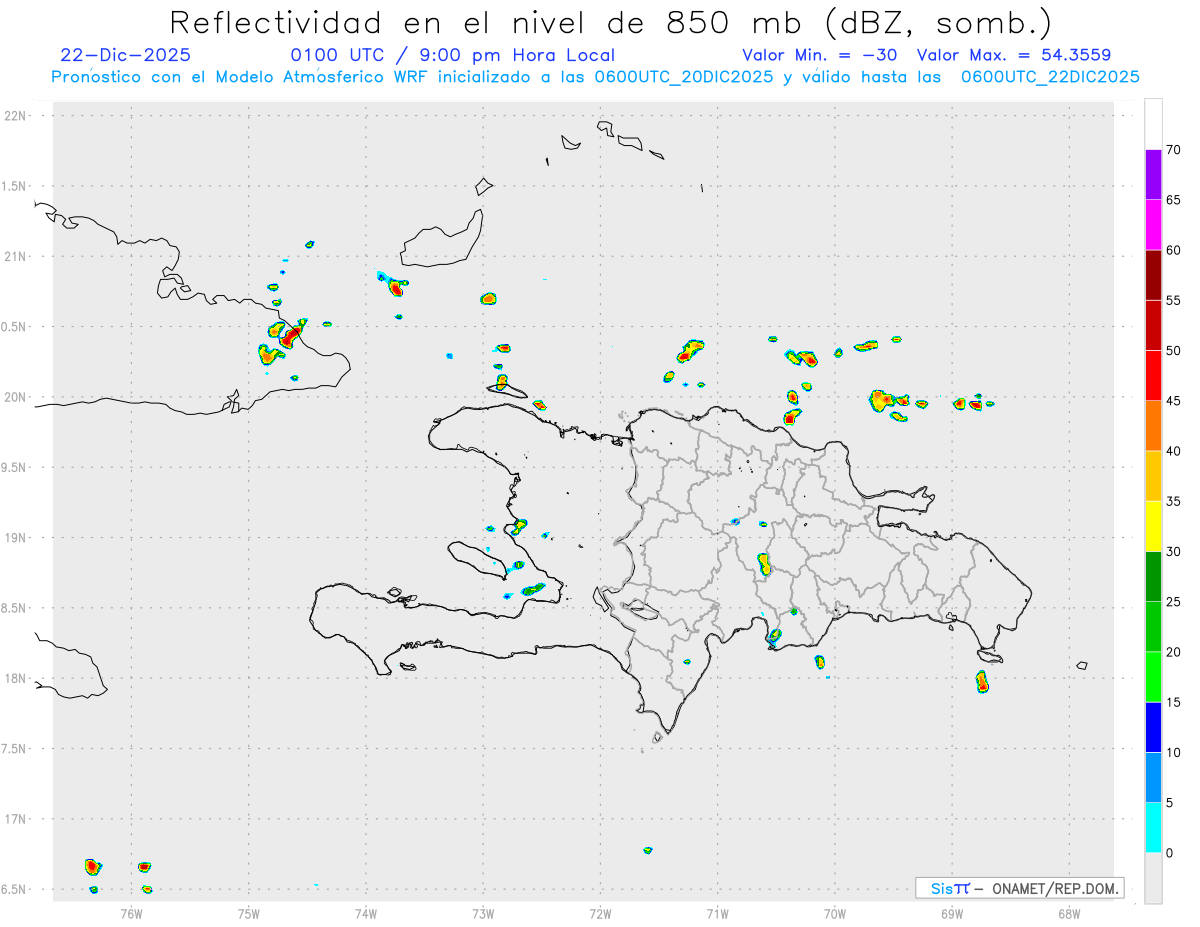
Task: Click the '68W' longitude label
Action: coord(1069,913)
